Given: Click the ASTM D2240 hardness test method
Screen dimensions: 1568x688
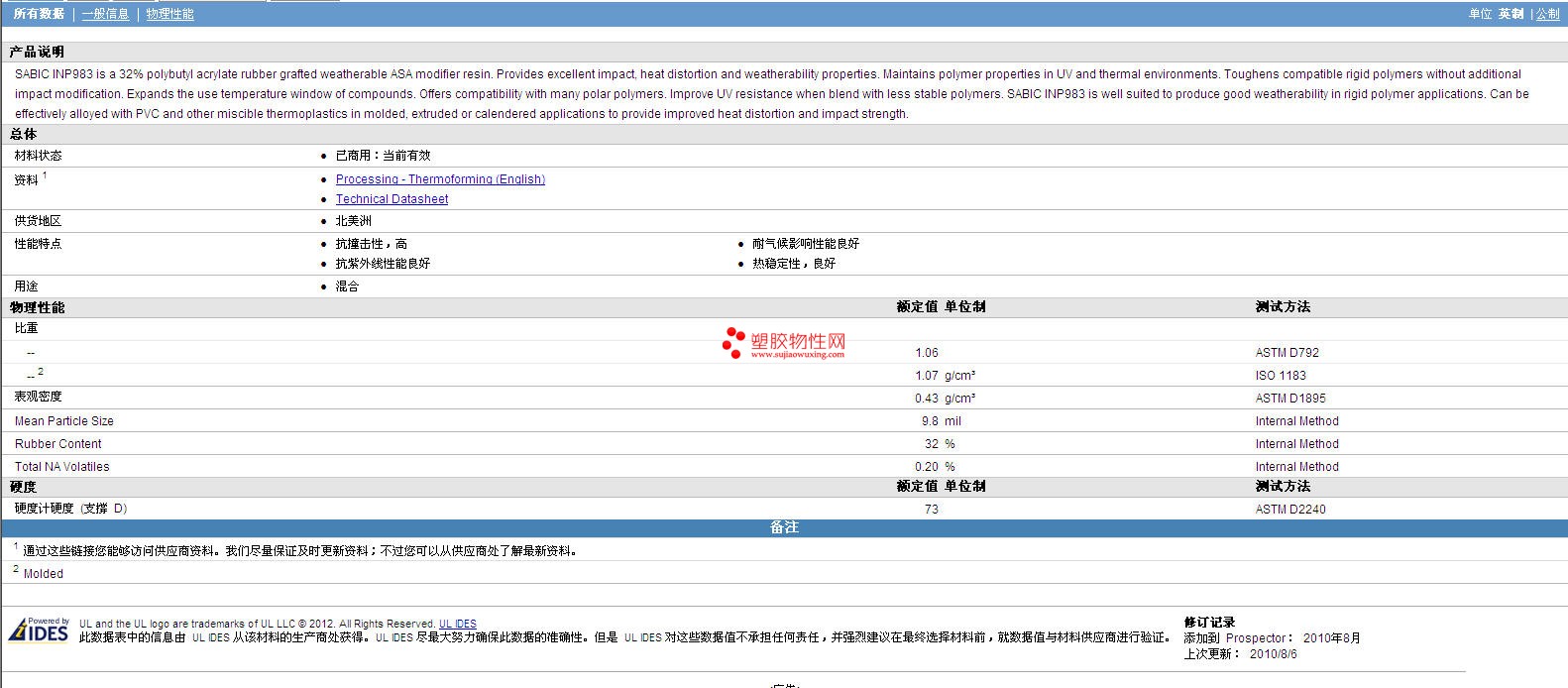Looking at the screenshot, I should [x=1289, y=510].
